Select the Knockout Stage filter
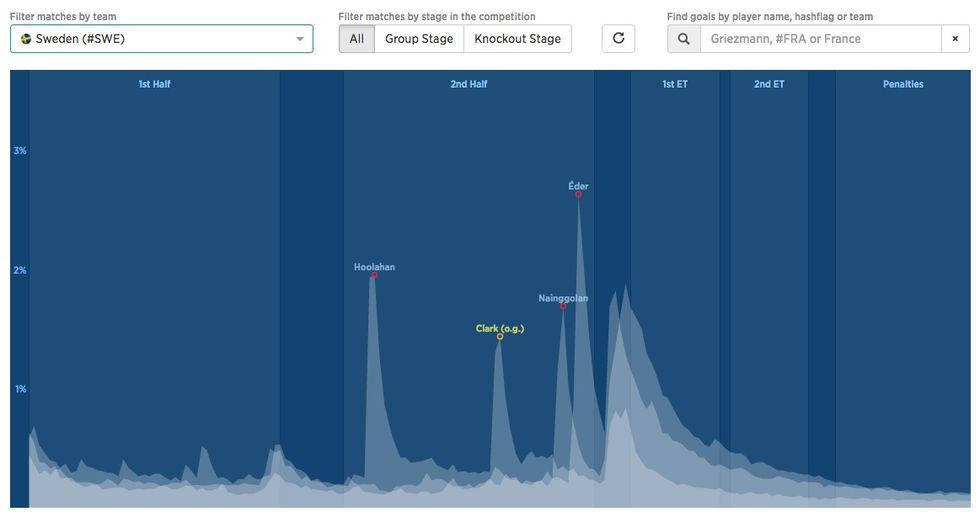This screenshot has width=980, height=512. pos(518,39)
